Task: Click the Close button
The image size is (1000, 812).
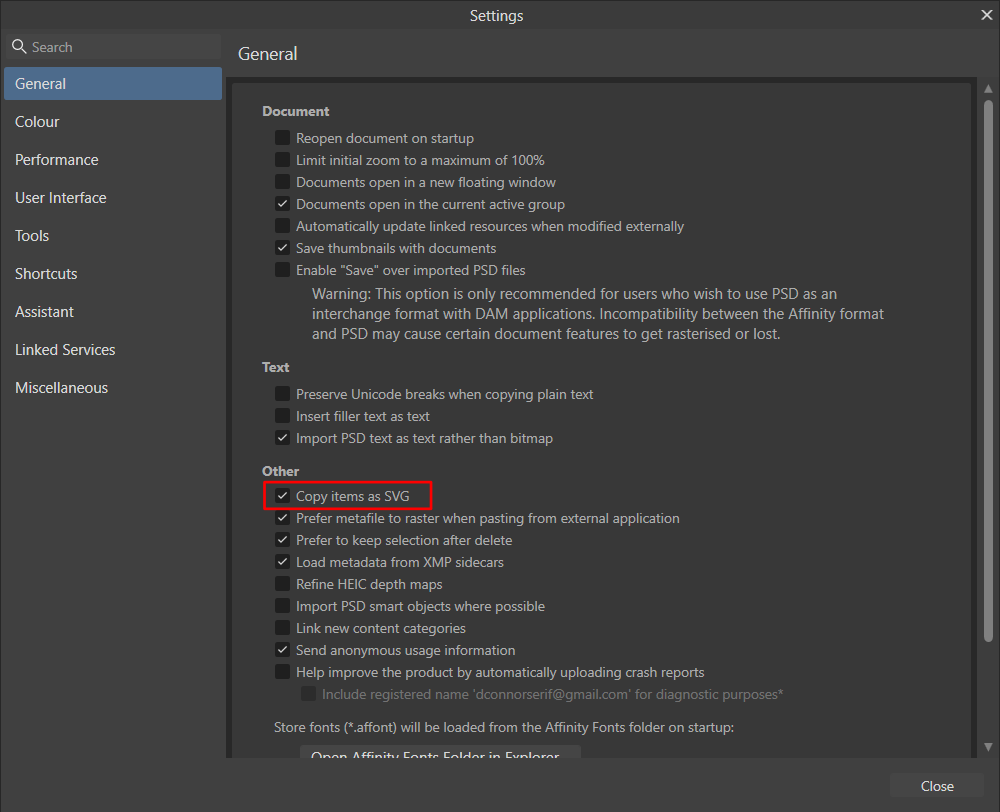Action: tap(936, 786)
